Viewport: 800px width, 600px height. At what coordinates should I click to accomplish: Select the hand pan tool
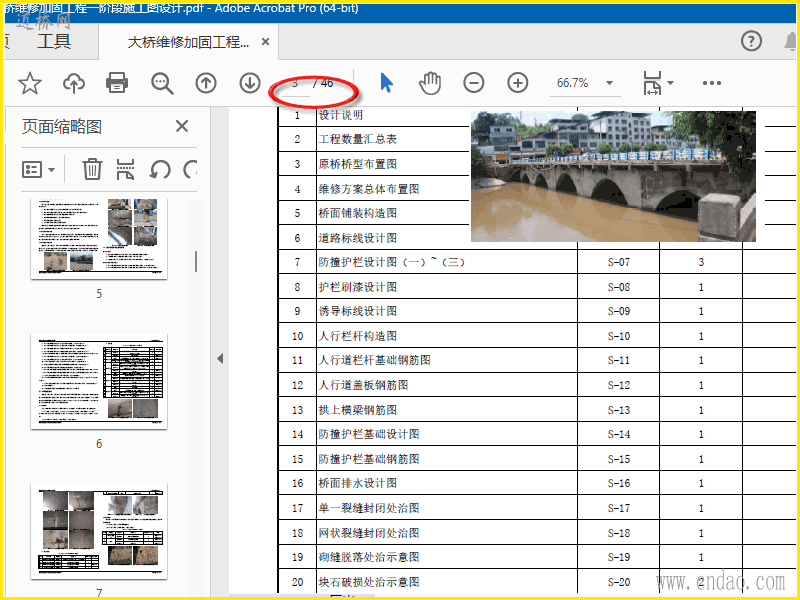click(430, 83)
